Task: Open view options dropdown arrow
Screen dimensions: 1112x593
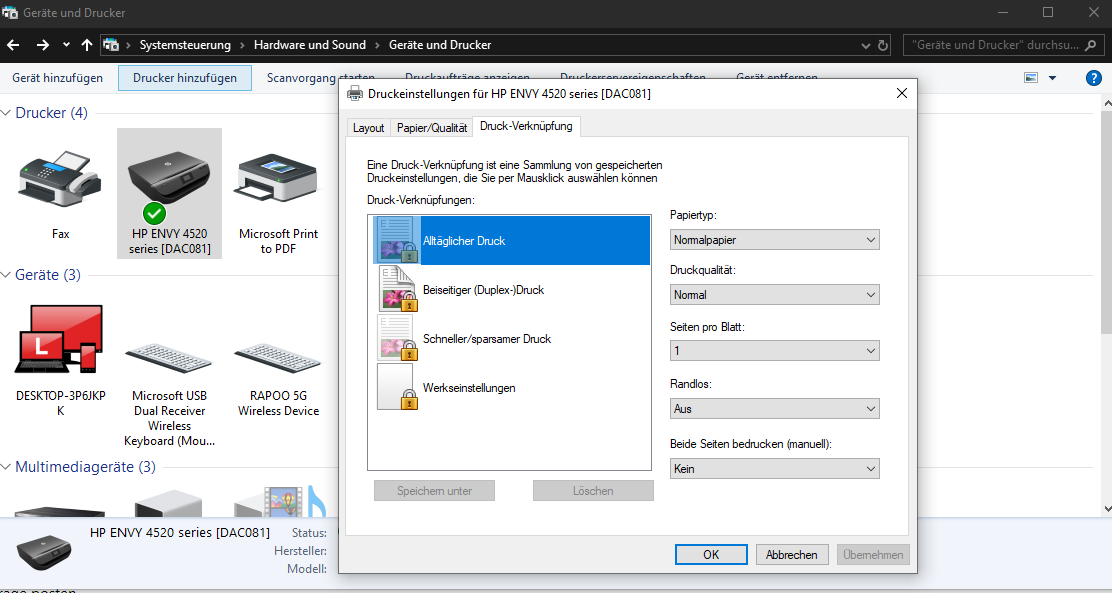Action: 1052,77
